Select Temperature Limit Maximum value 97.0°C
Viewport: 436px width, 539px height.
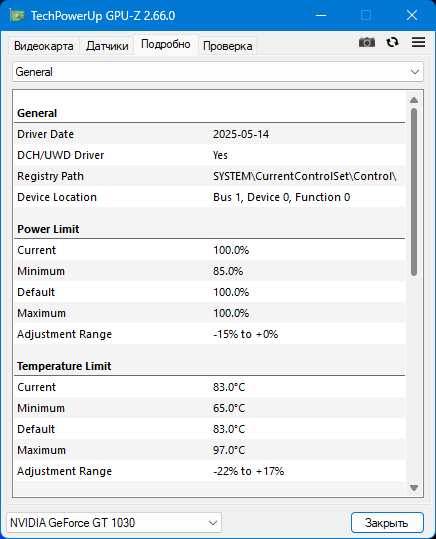click(229, 450)
